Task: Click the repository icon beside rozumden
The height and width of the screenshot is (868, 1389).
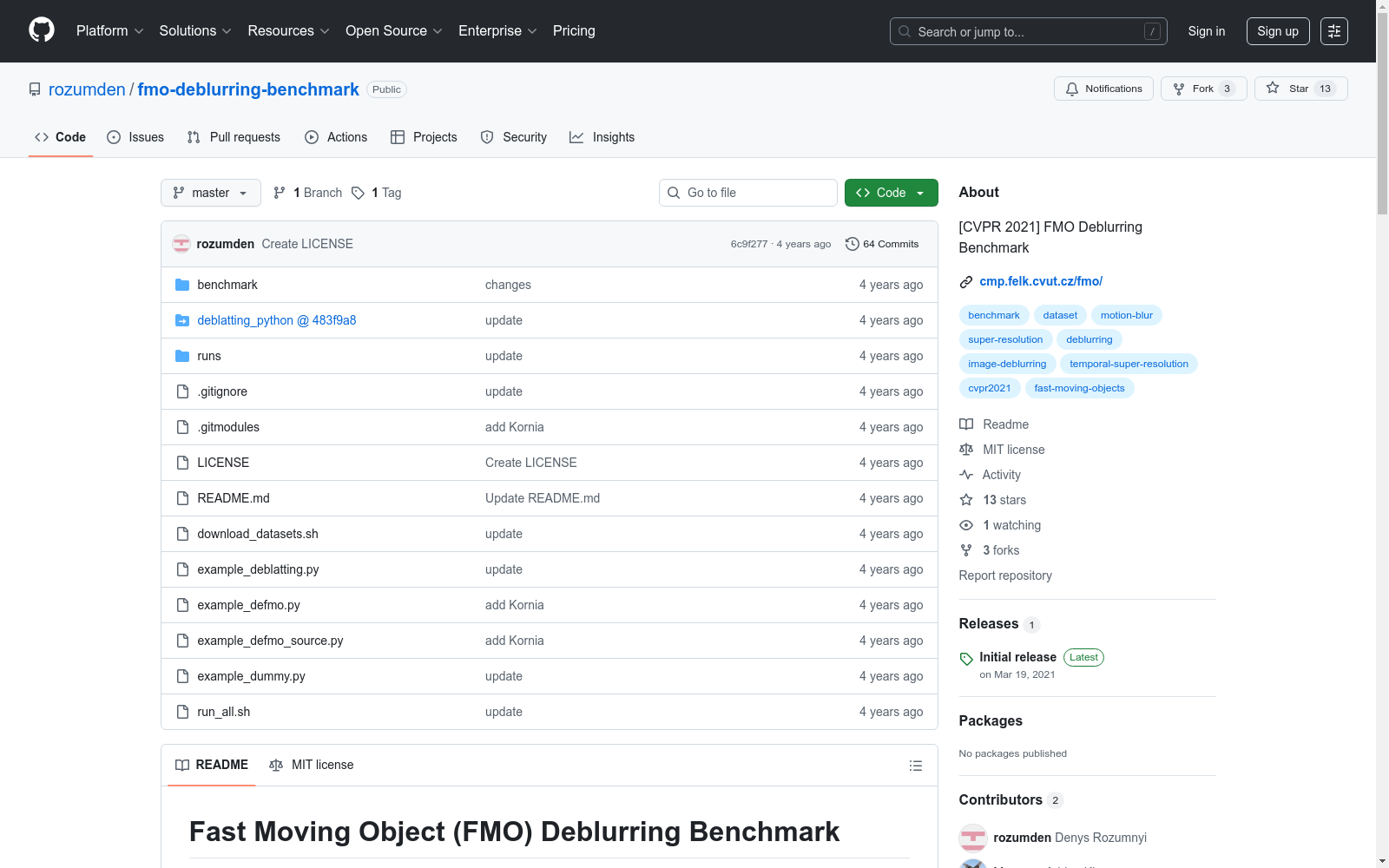Action: 35,89
